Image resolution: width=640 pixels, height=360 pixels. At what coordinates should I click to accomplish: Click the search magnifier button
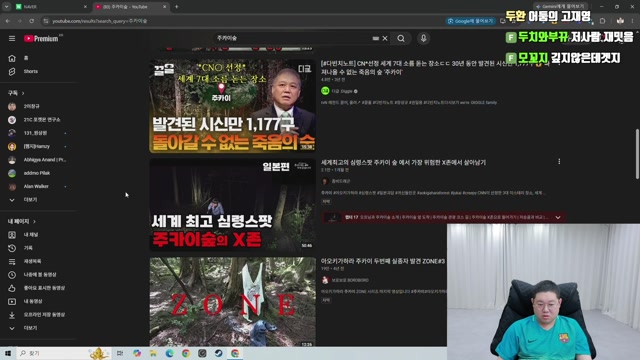(x=401, y=38)
